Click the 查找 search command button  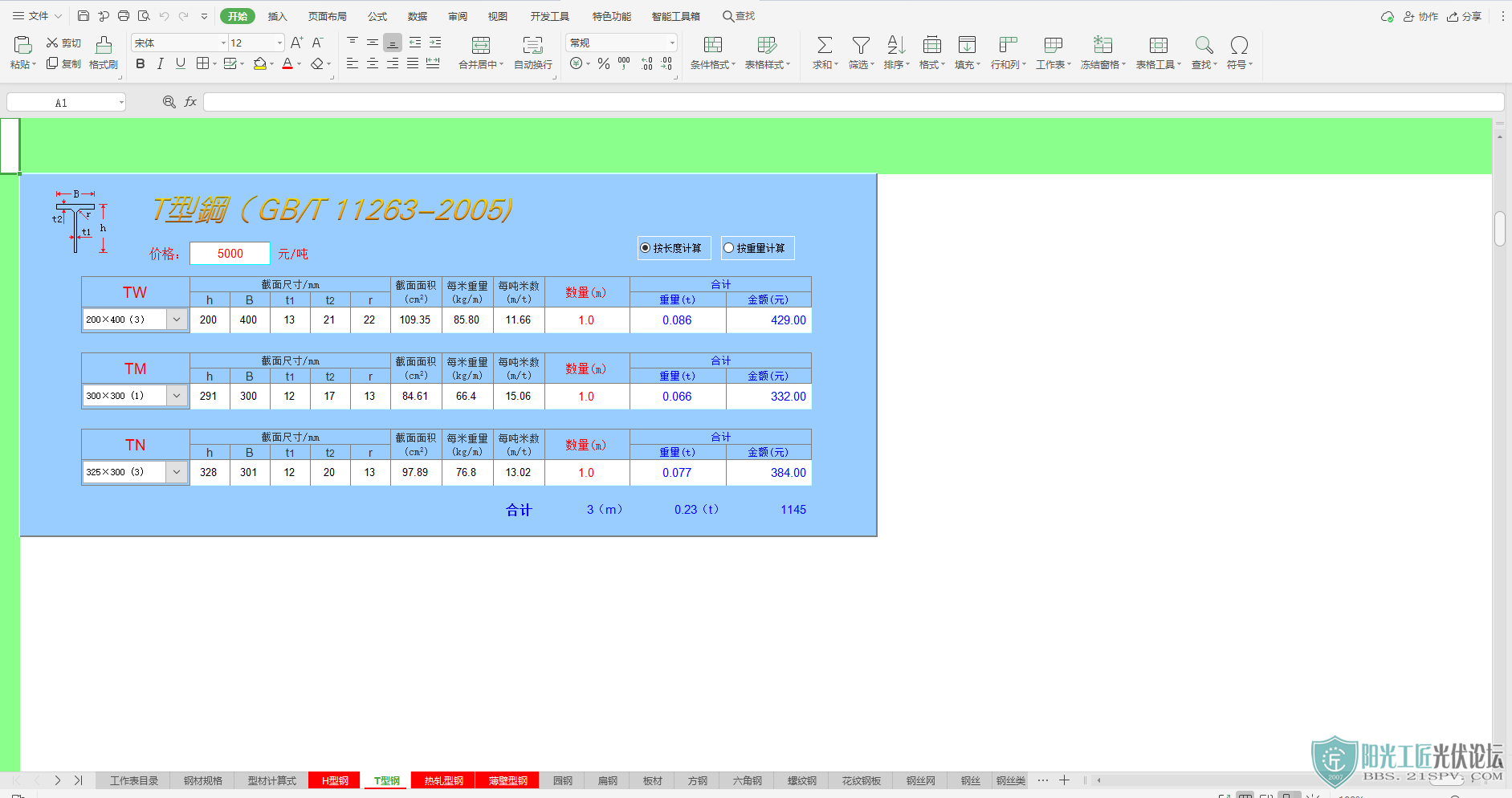[x=739, y=16]
